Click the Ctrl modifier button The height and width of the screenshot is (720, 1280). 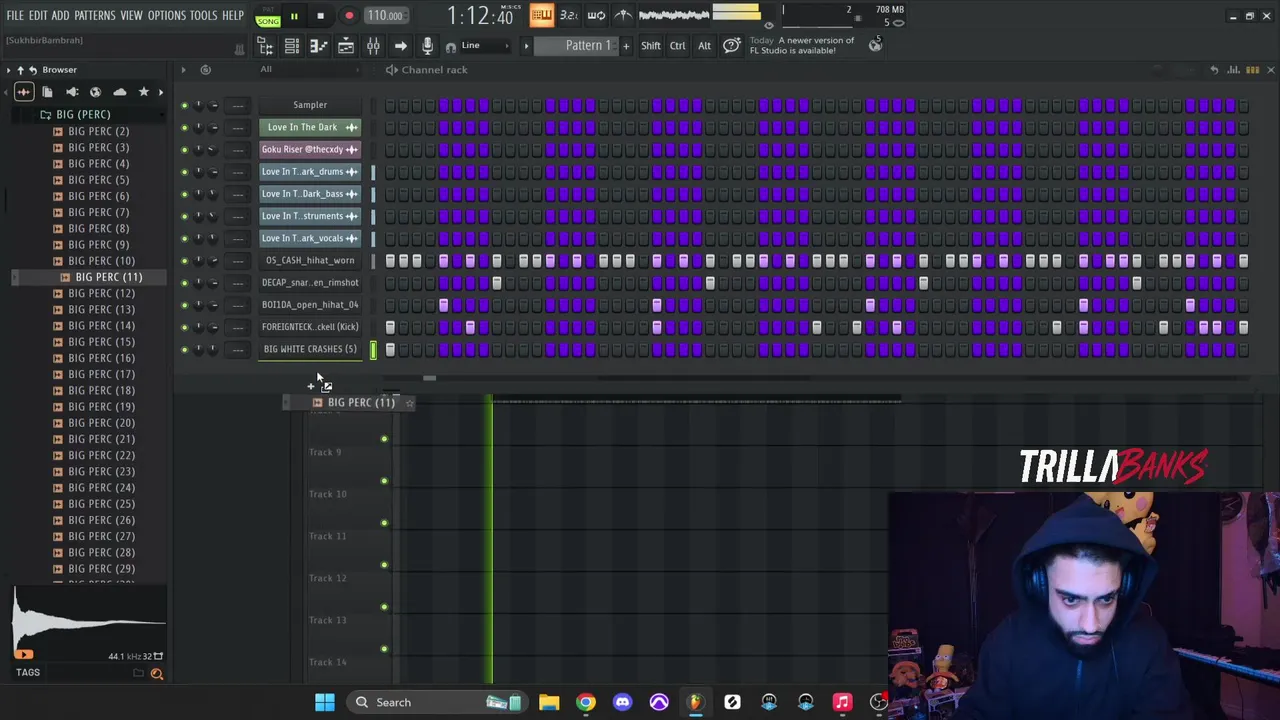677,46
